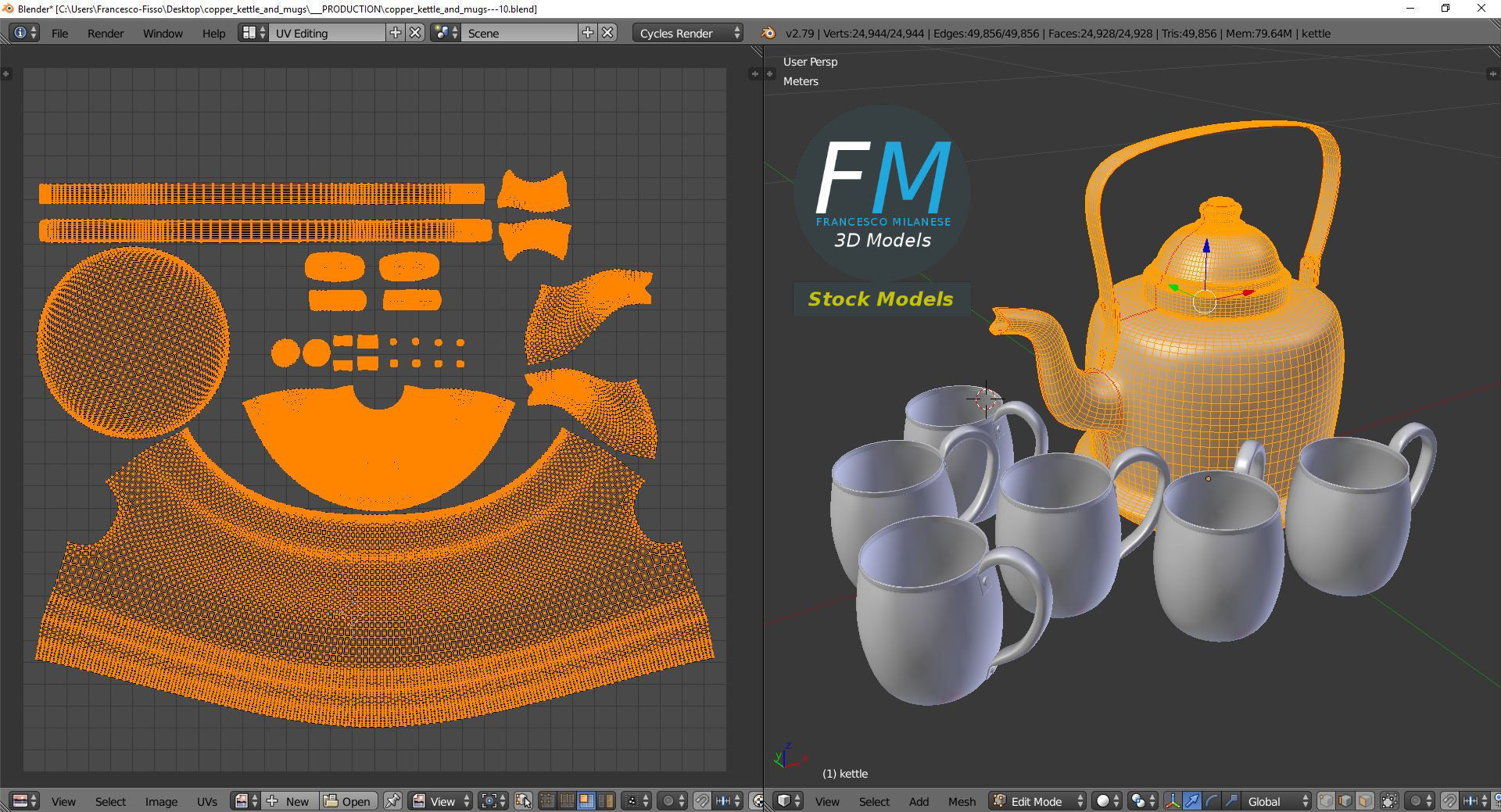Screen dimensions: 1501x812
Task: Enable the translate manipulator arrow
Action: pyautogui.click(x=1191, y=801)
